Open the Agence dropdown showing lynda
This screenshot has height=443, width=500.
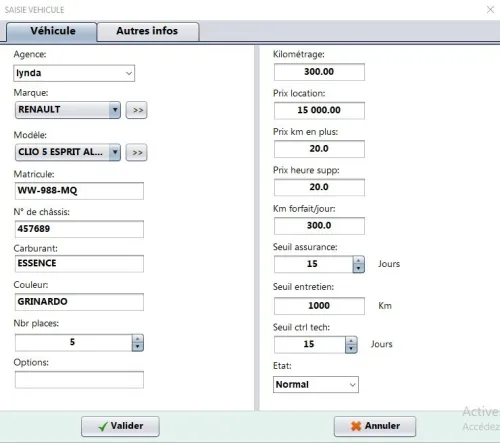pos(74,73)
